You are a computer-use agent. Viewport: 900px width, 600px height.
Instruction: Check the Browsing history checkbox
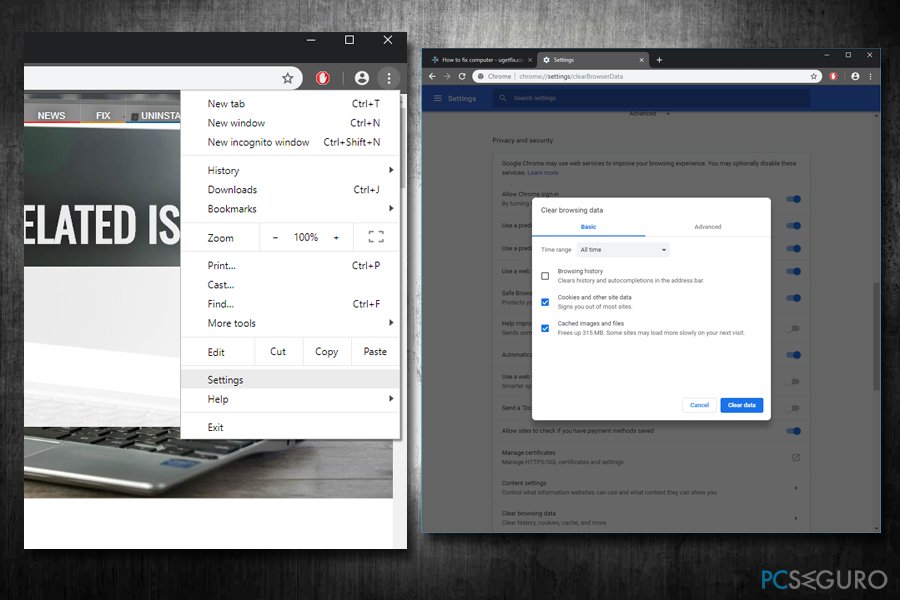point(545,276)
